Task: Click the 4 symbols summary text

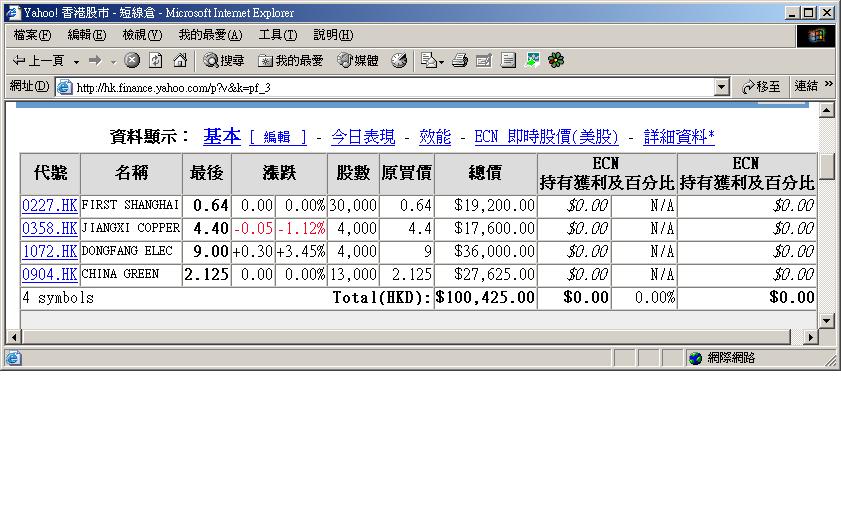Action: pyautogui.click(x=58, y=298)
